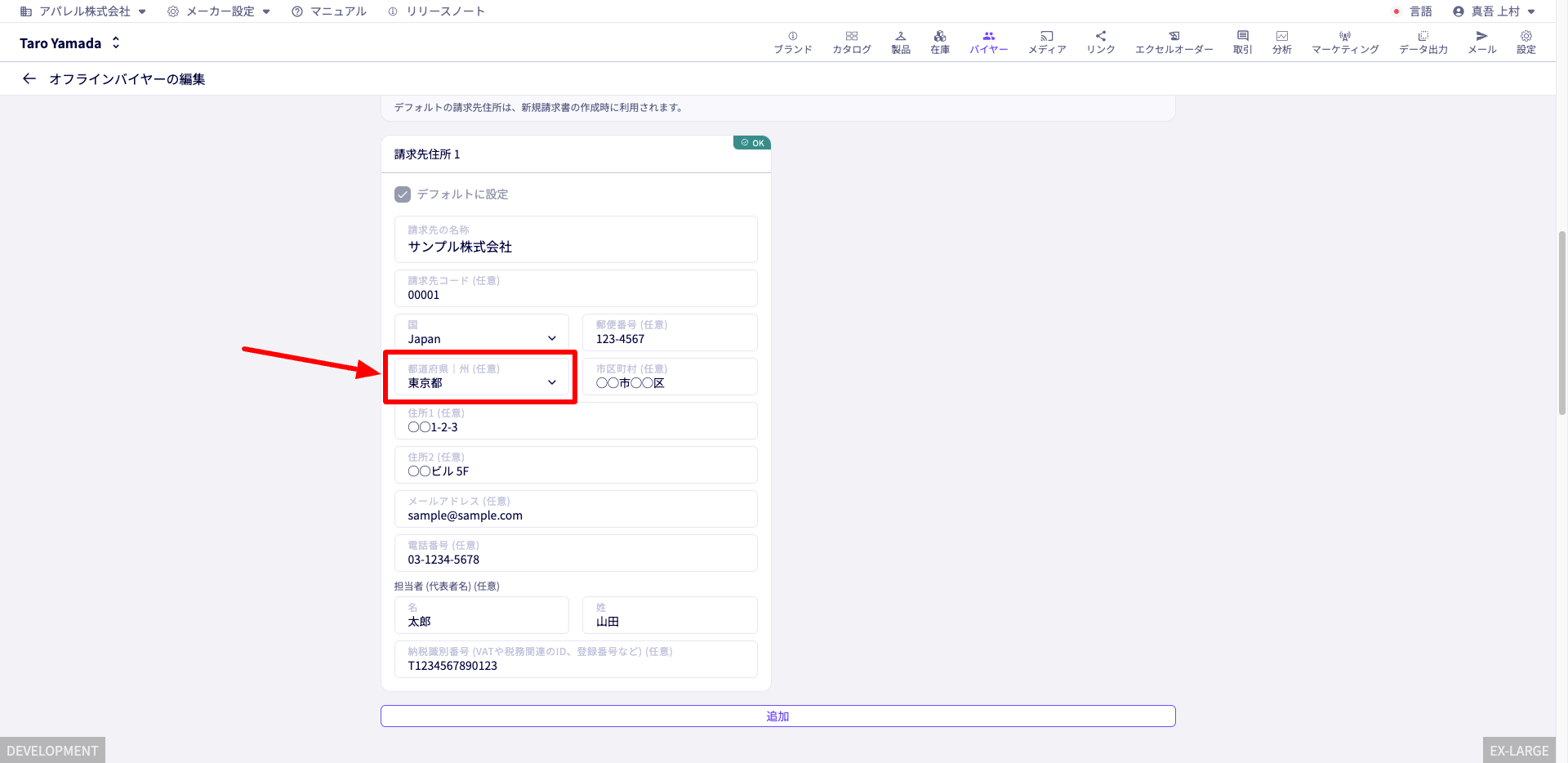Open リリースノート (Release notes)
Viewport: 1568px width, 763px height.
point(436,11)
